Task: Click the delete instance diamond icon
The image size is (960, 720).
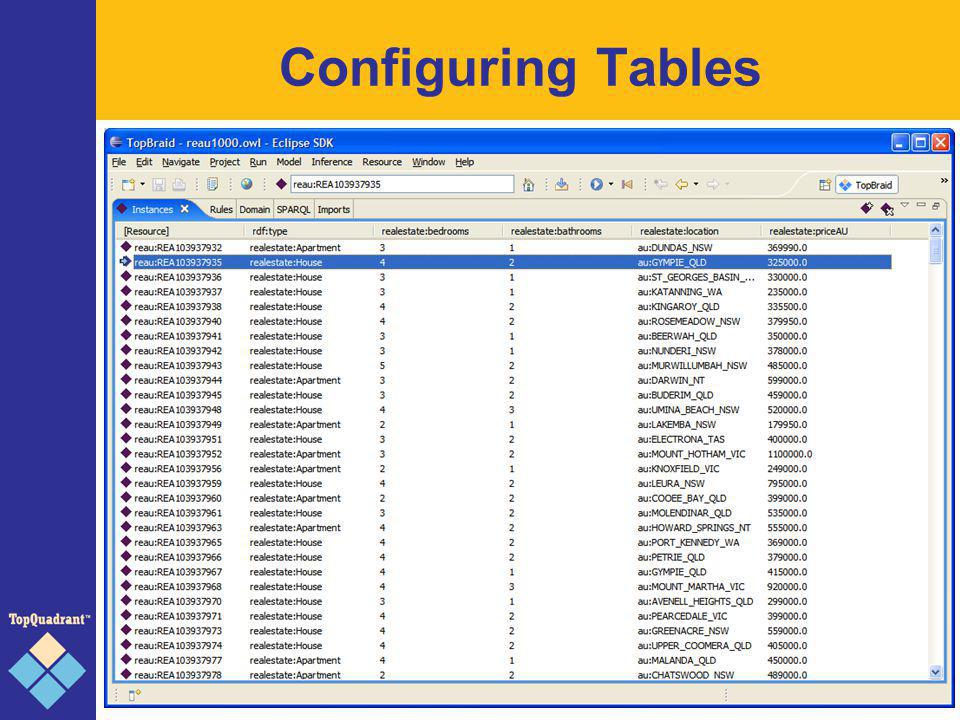Action: [887, 209]
